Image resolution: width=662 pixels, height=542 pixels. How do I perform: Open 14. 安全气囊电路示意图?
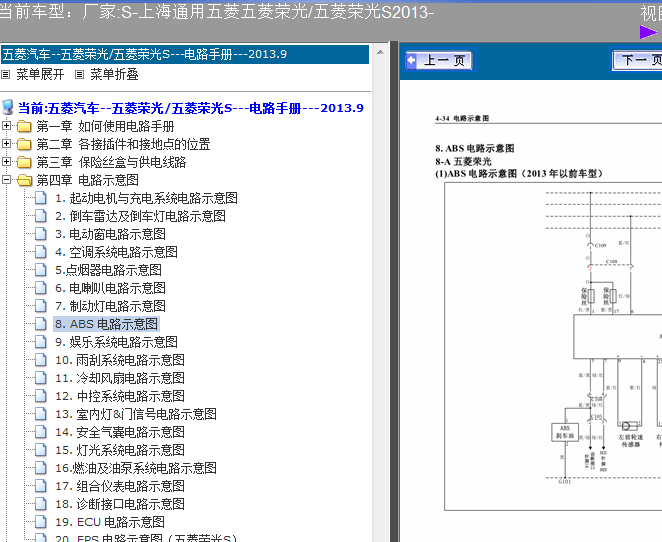pyautogui.click(x=120, y=432)
